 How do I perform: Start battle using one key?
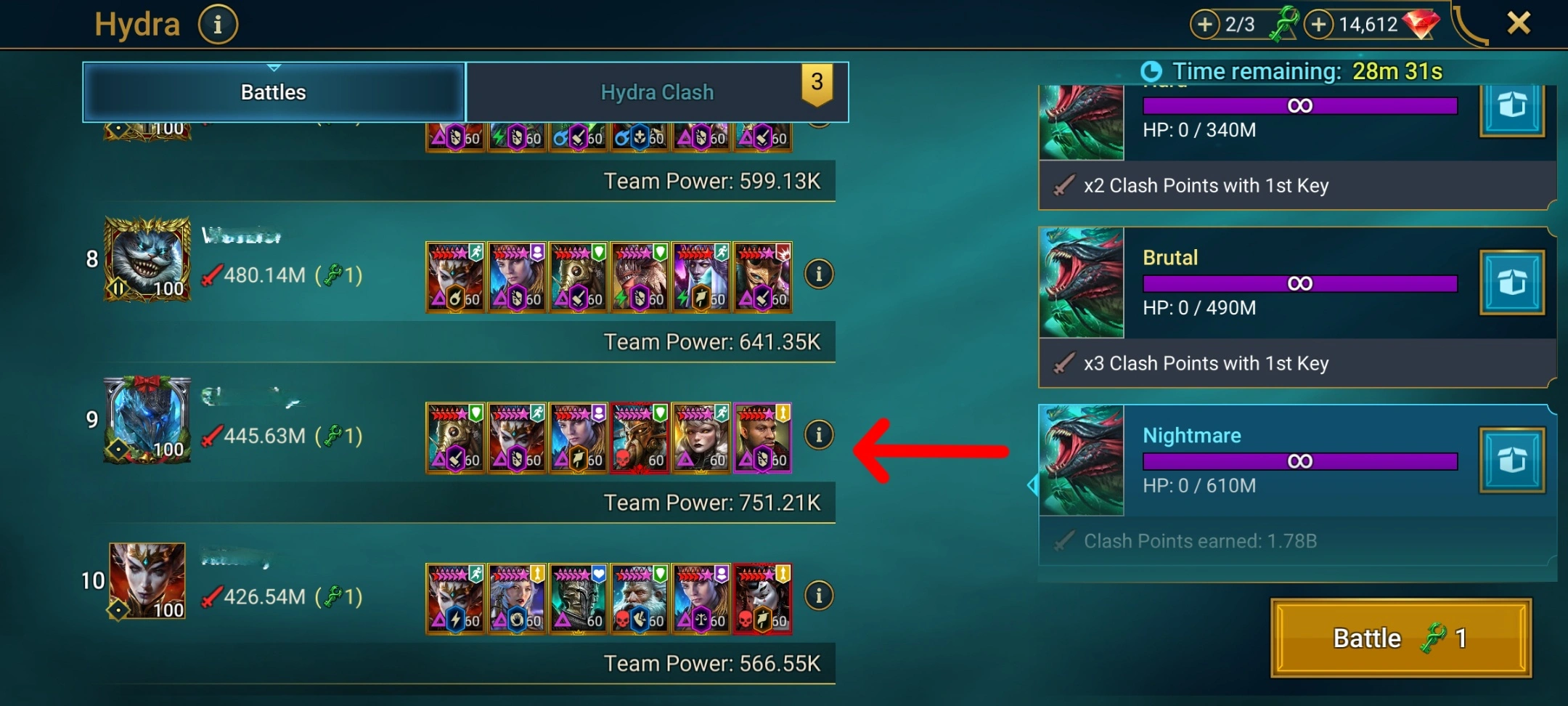(x=1401, y=638)
